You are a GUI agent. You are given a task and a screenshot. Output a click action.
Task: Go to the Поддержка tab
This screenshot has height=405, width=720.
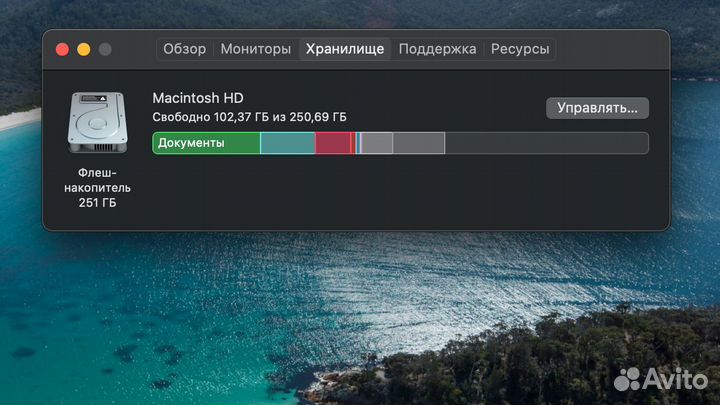(x=437, y=49)
